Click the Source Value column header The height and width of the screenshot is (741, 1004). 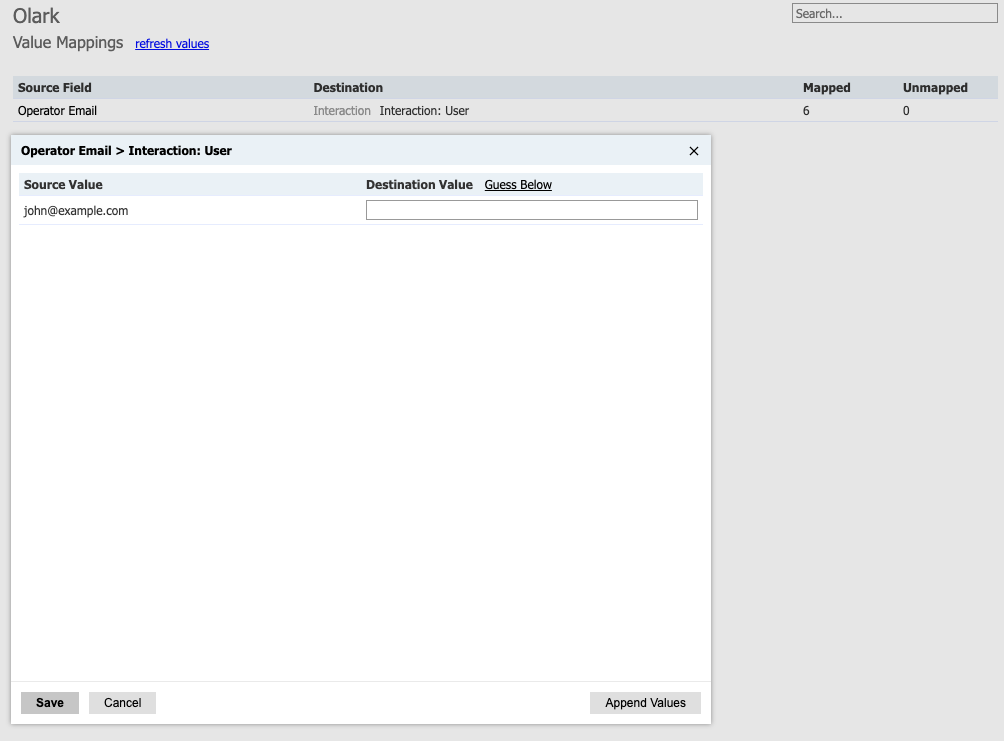click(x=64, y=184)
